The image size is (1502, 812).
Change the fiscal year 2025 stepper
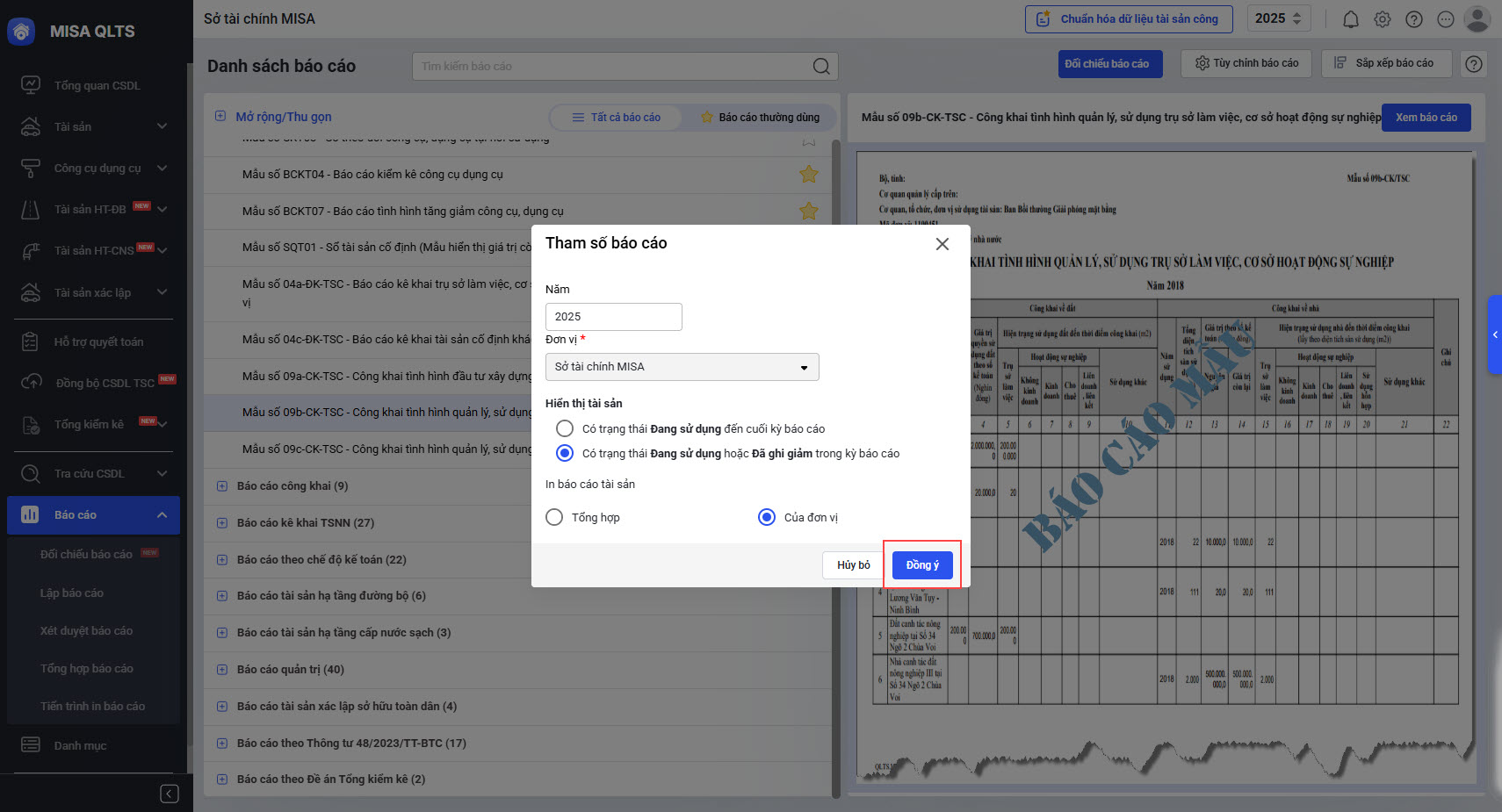pyautogui.click(x=1297, y=18)
